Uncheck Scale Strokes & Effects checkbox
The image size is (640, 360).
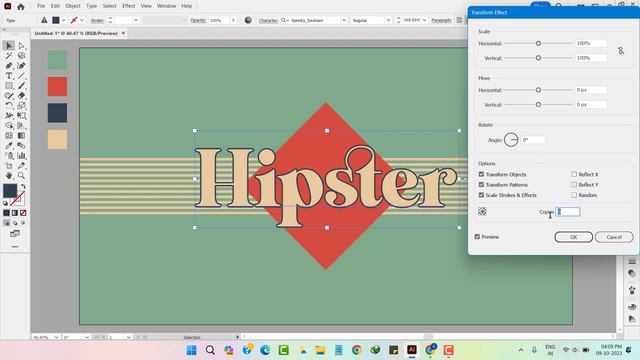[x=481, y=195]
